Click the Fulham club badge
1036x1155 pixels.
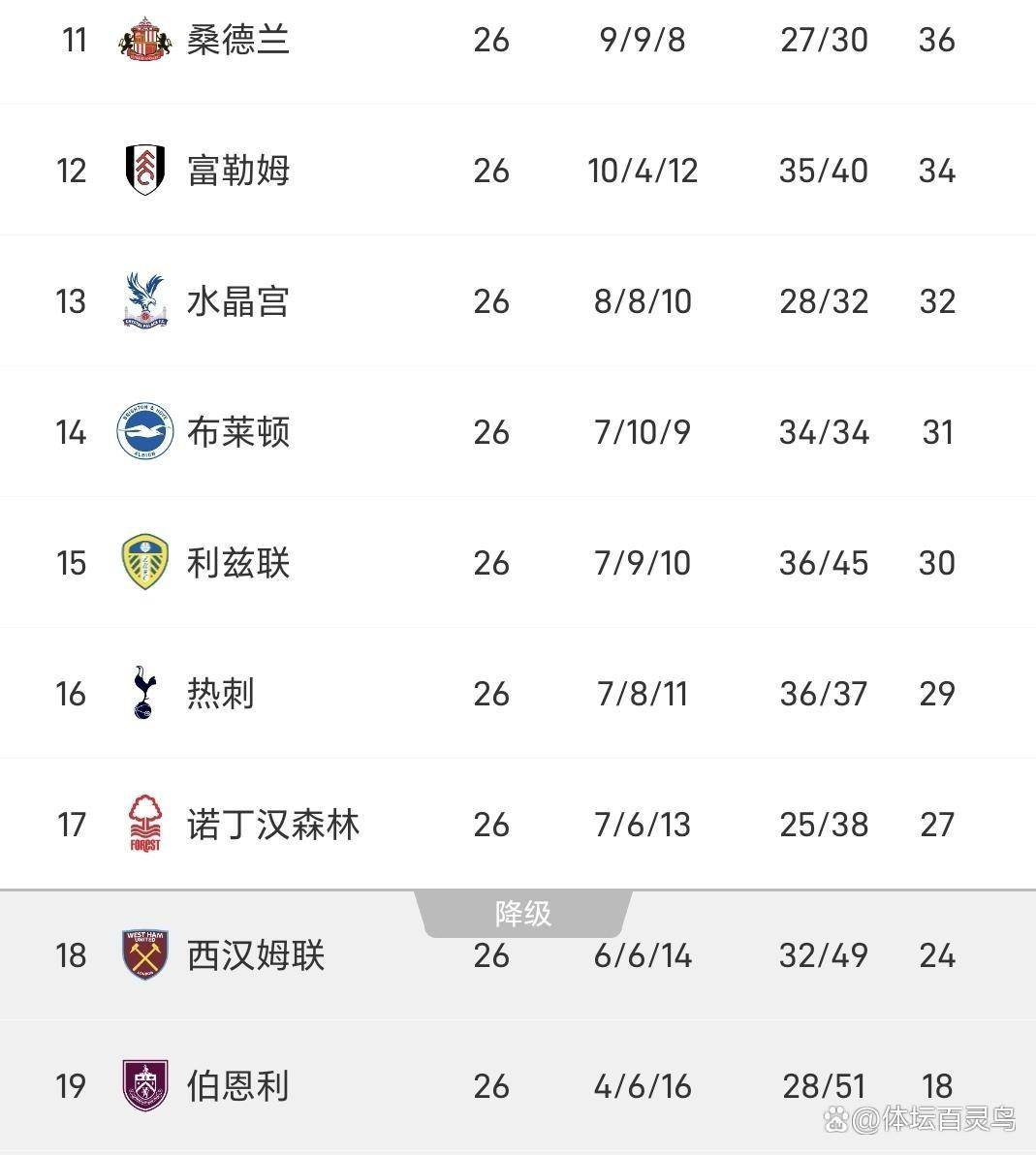tap(145, 171)
